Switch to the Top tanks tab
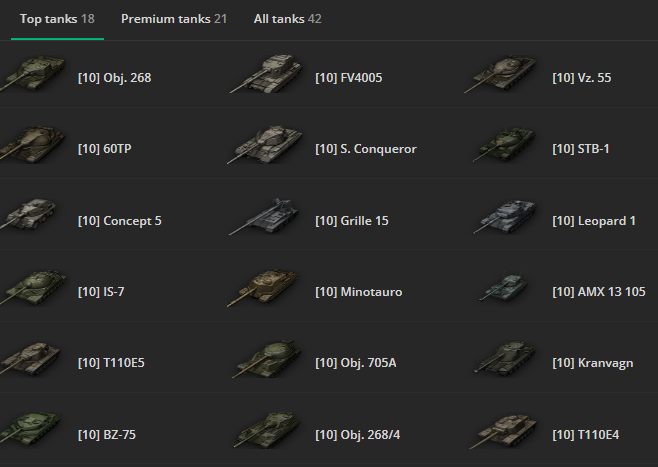 tap(57, 19)
